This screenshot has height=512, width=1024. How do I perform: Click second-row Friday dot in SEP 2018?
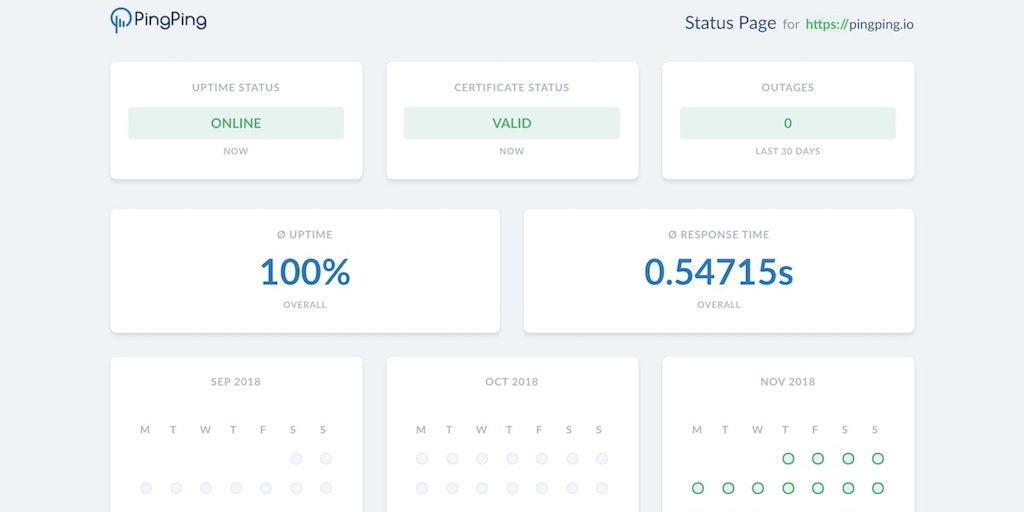click(266, 488)
